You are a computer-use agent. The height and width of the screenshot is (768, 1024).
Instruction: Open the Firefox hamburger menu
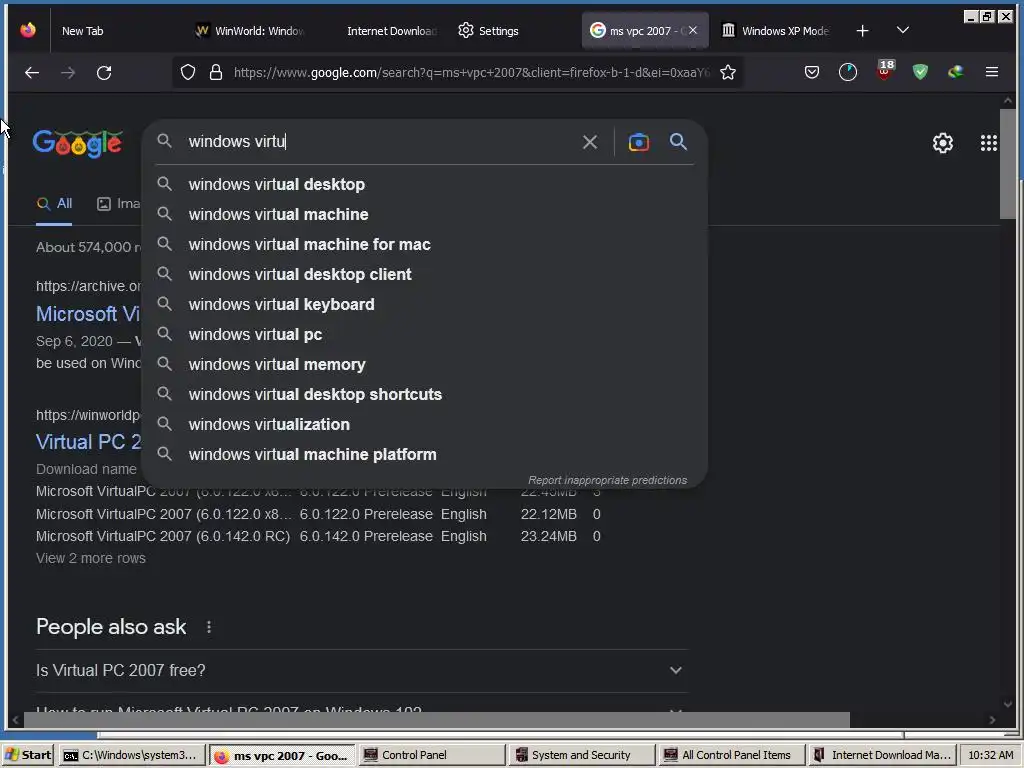991,72
